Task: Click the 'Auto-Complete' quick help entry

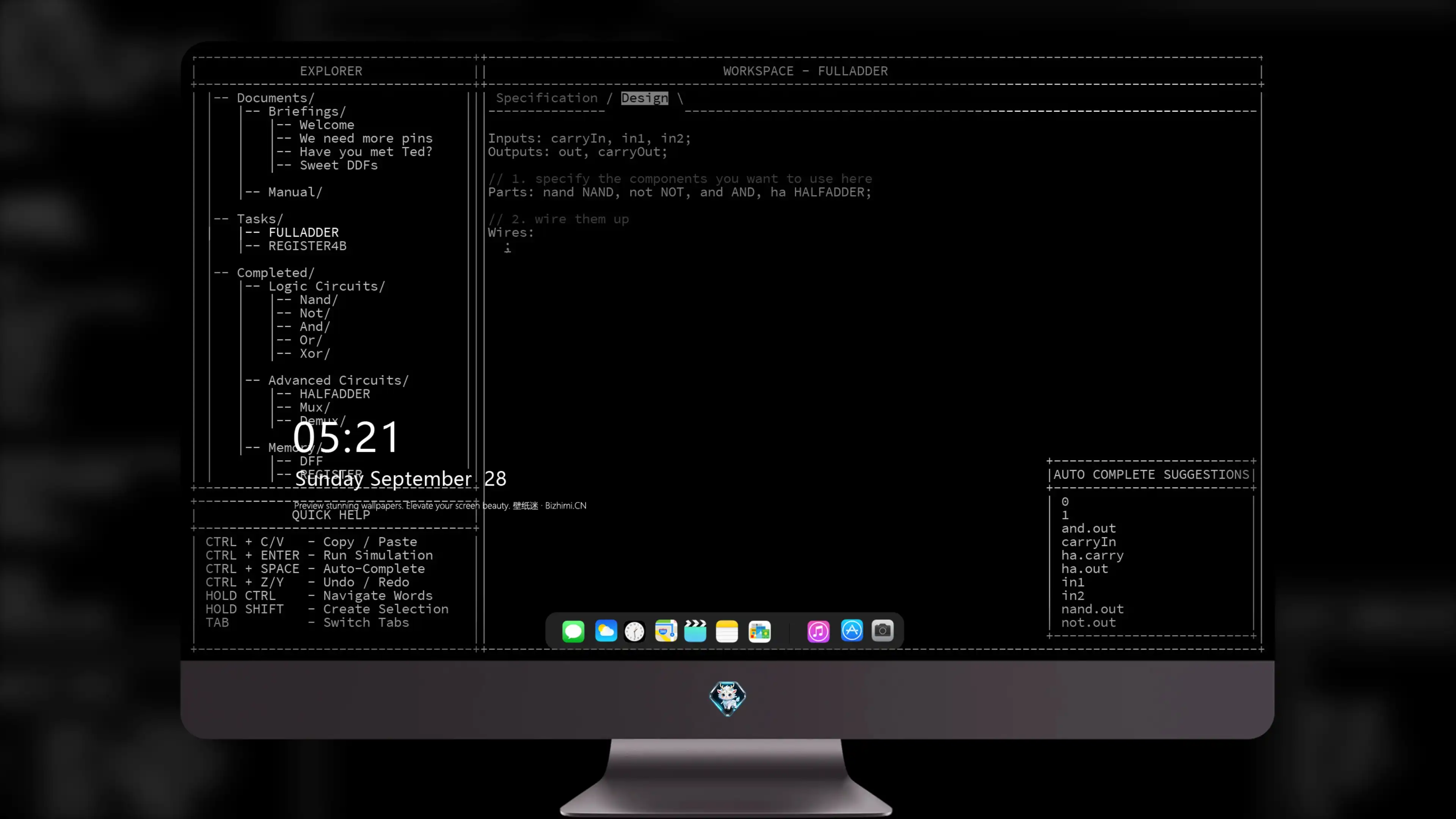Action: coord(315,569)
